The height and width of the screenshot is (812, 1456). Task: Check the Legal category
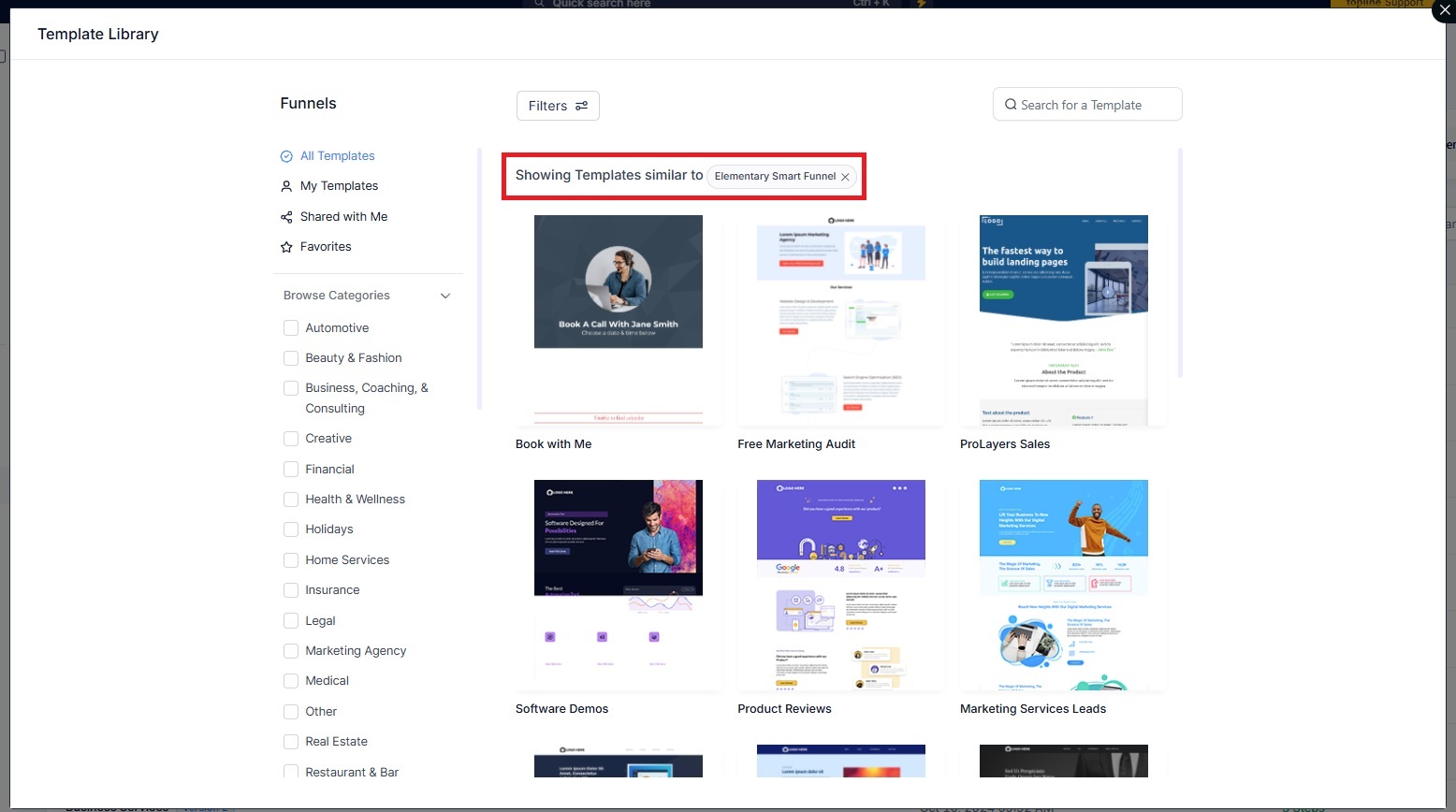(291, 621)
